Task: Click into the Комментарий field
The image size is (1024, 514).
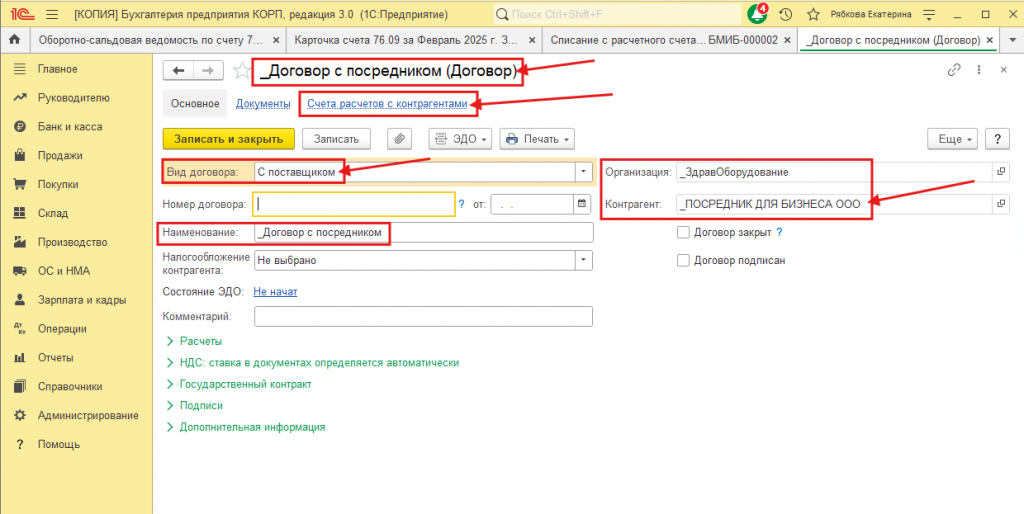Action: click(423, 316)
